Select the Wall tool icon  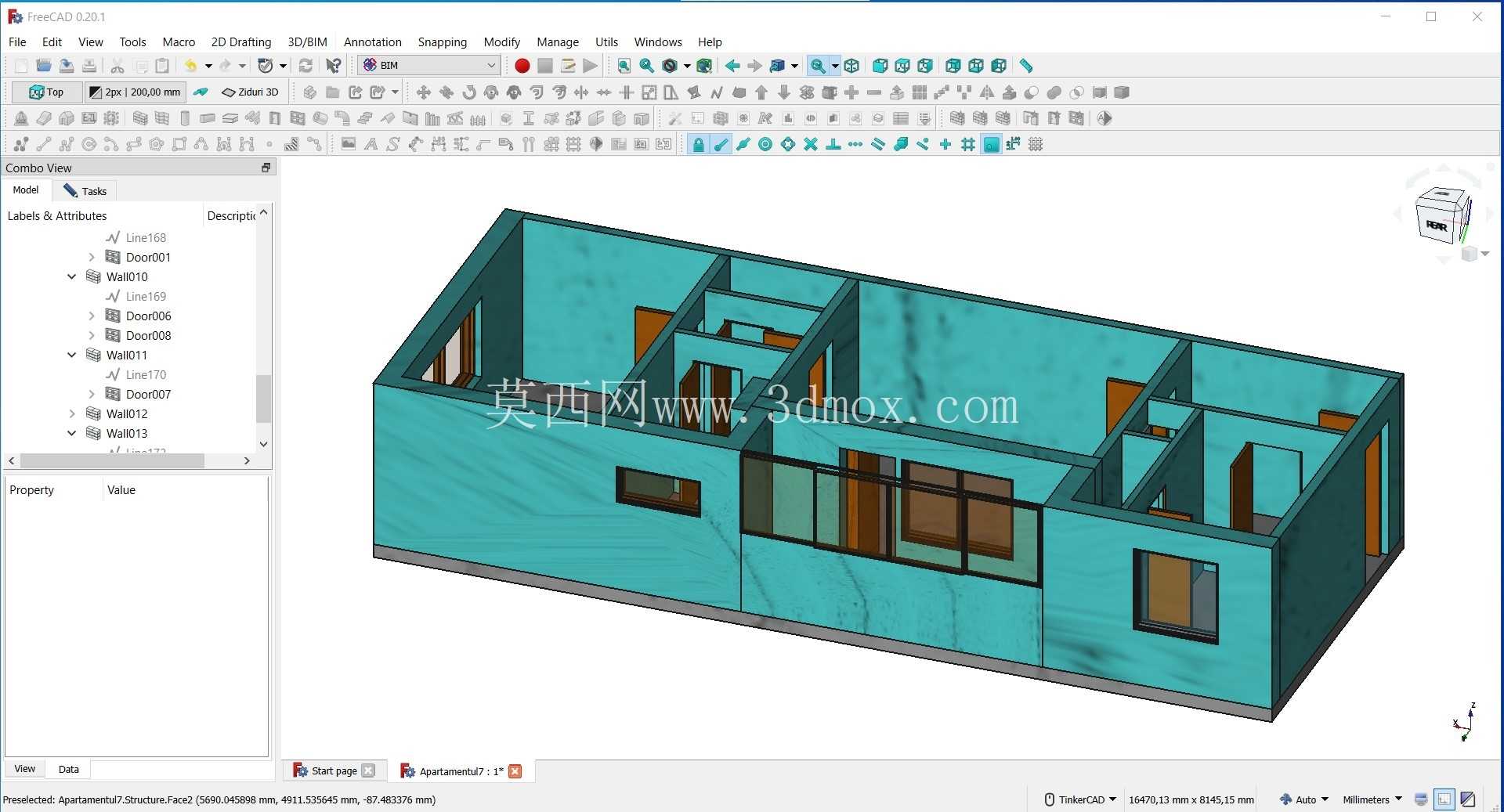point(140,118)
